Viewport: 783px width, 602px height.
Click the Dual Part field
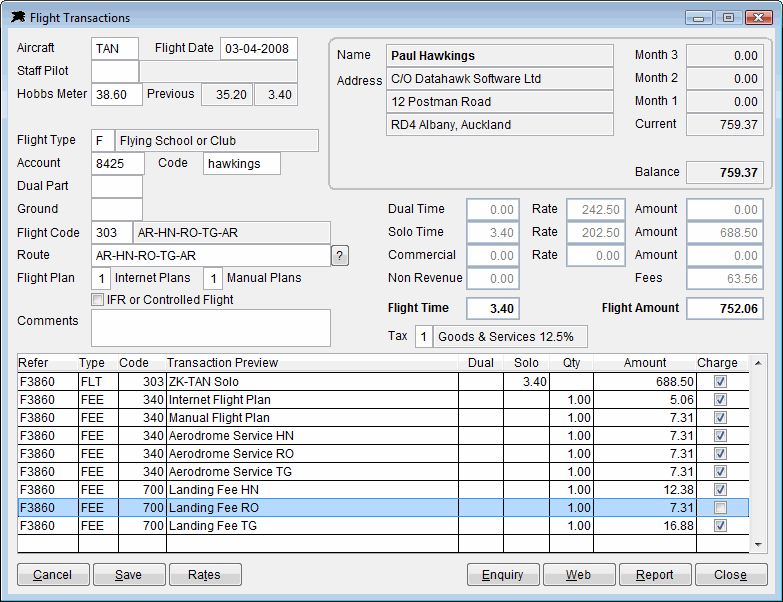[x=117, y=187]
